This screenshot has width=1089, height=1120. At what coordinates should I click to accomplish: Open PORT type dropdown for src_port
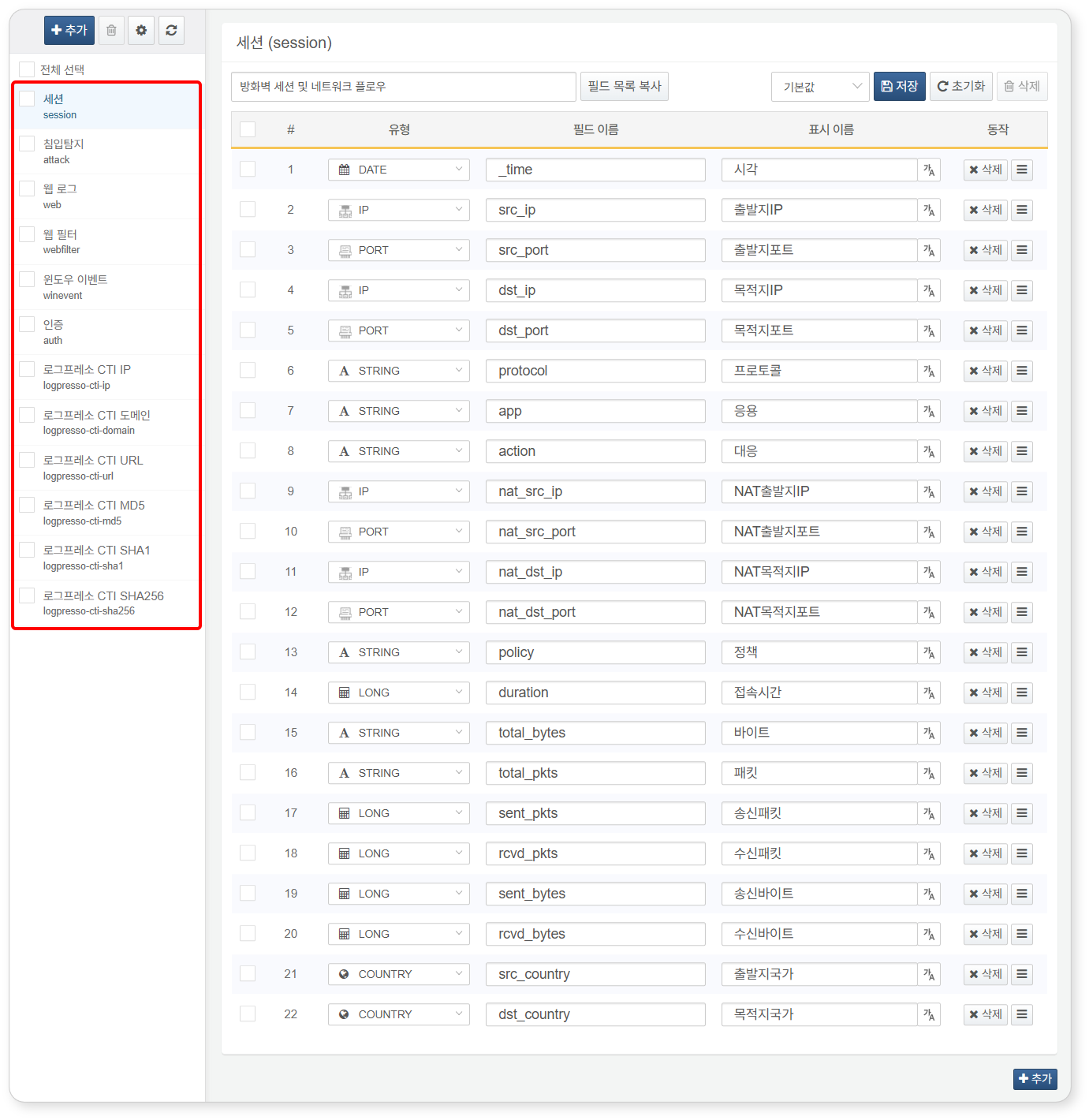coord(399,250)
